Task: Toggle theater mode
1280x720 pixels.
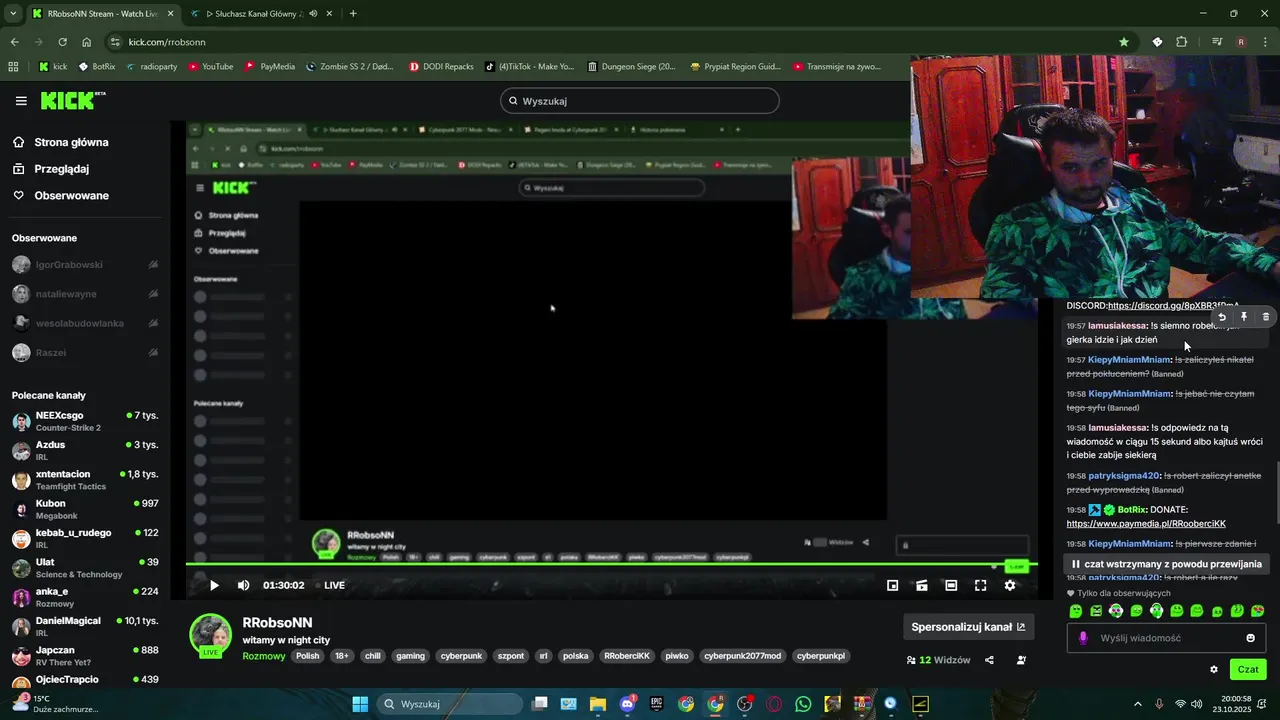Action: point(951,585)
